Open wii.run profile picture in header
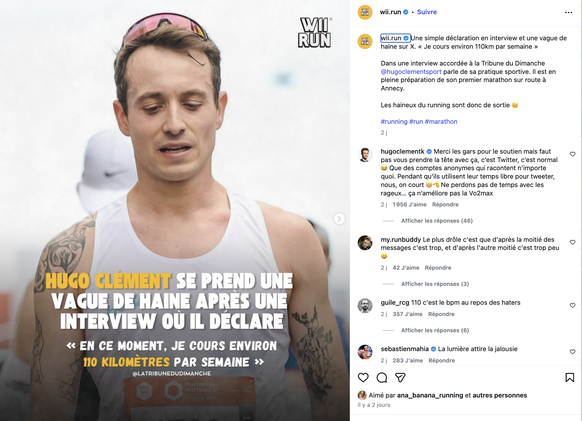This screenshot has height=421, width=582. point(365,12)
